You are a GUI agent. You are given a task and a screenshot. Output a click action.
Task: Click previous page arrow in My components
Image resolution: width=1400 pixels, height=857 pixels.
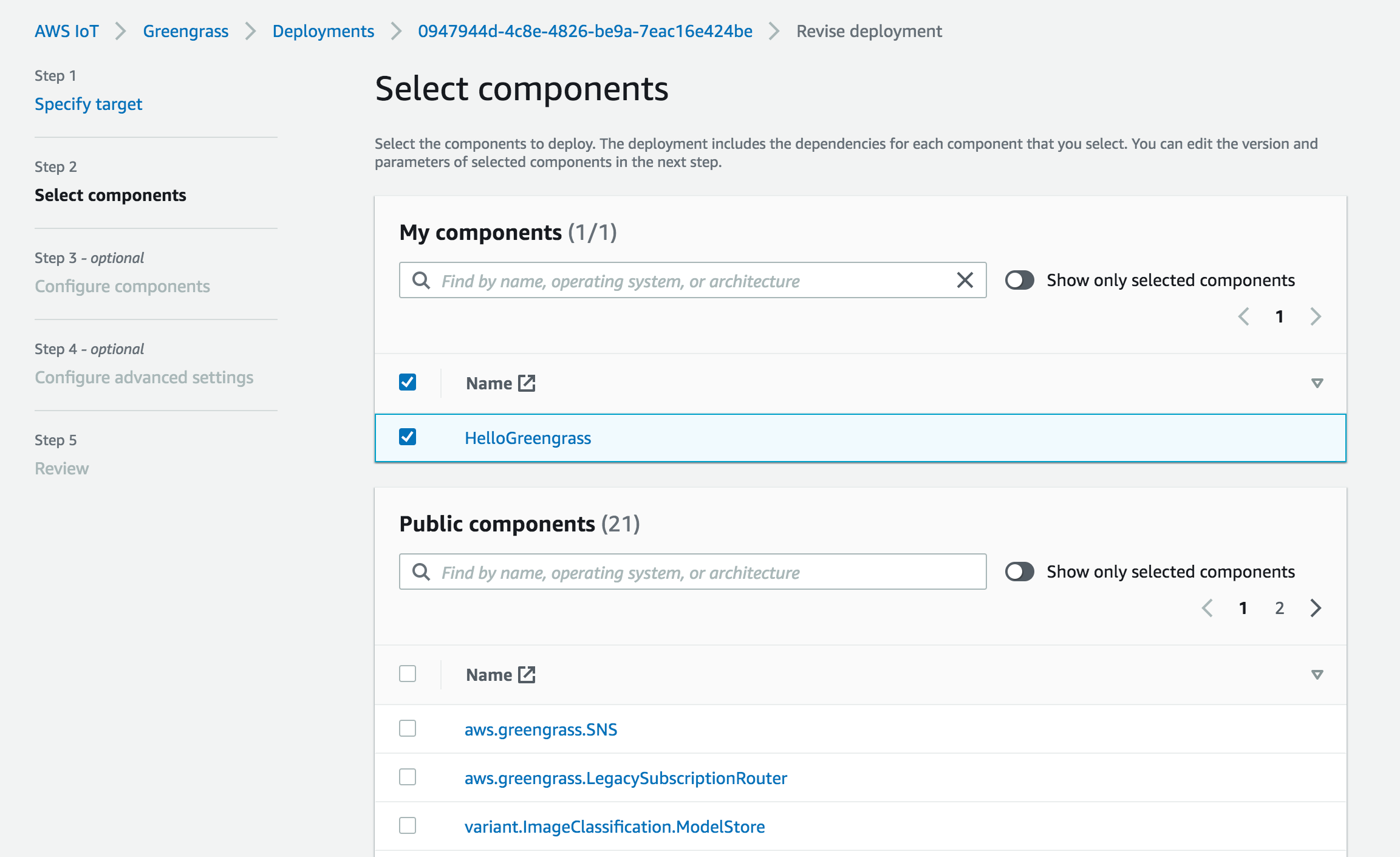tap(1244, 316)
